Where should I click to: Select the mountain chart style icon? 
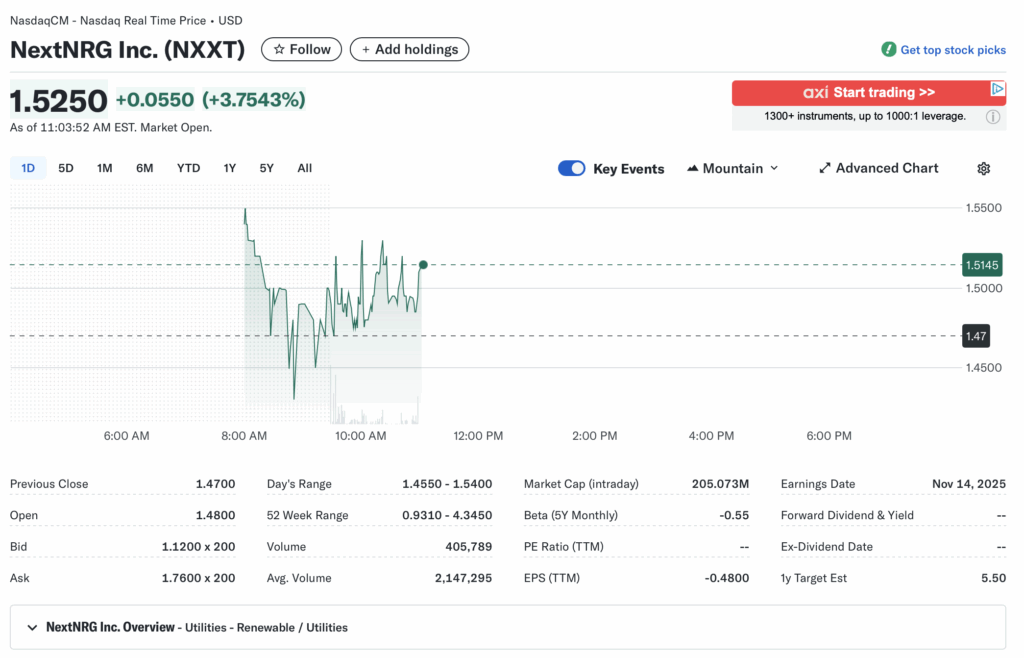pos(693,168)
